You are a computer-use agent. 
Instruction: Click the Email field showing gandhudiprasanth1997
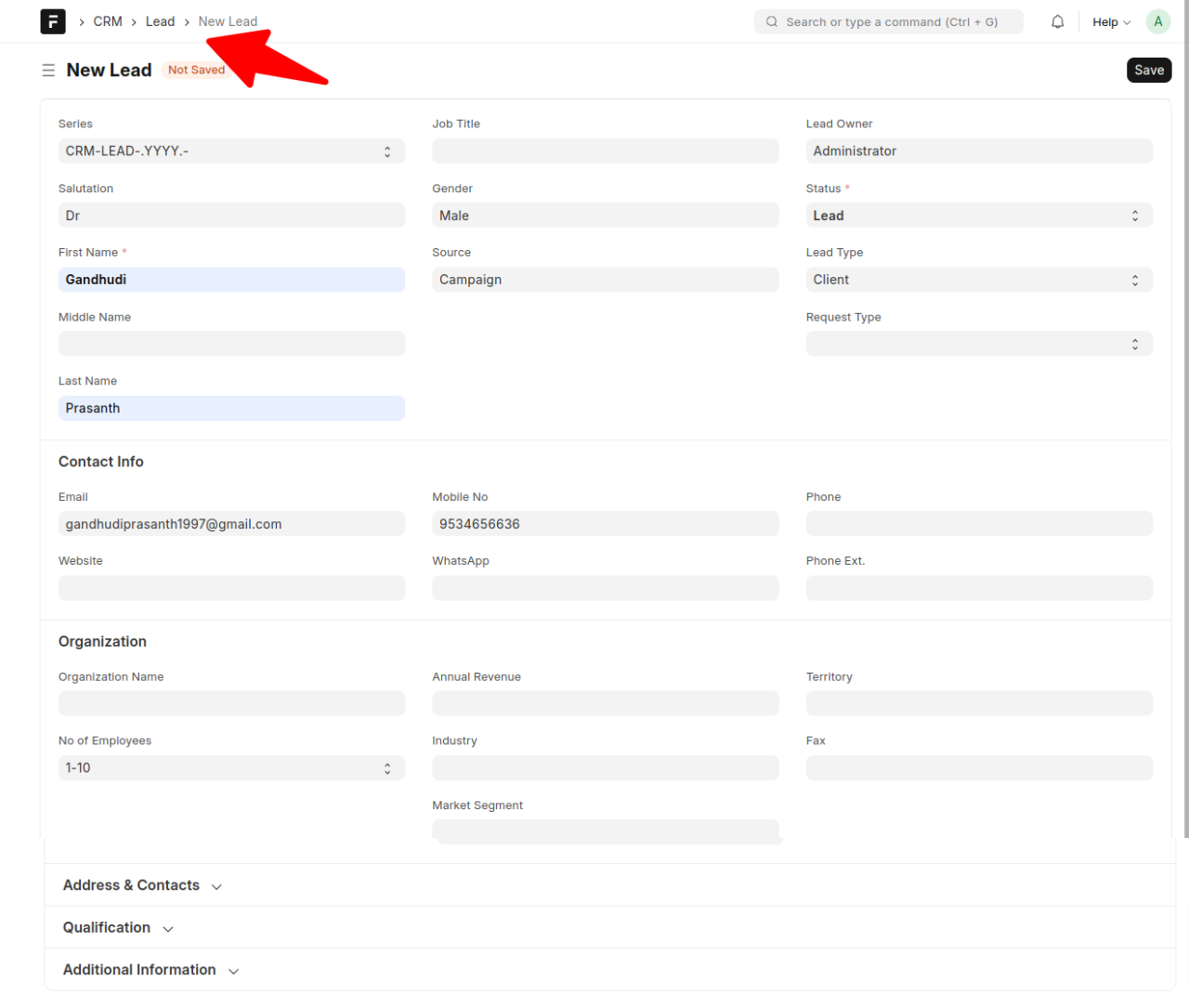[x=231, y=523]
